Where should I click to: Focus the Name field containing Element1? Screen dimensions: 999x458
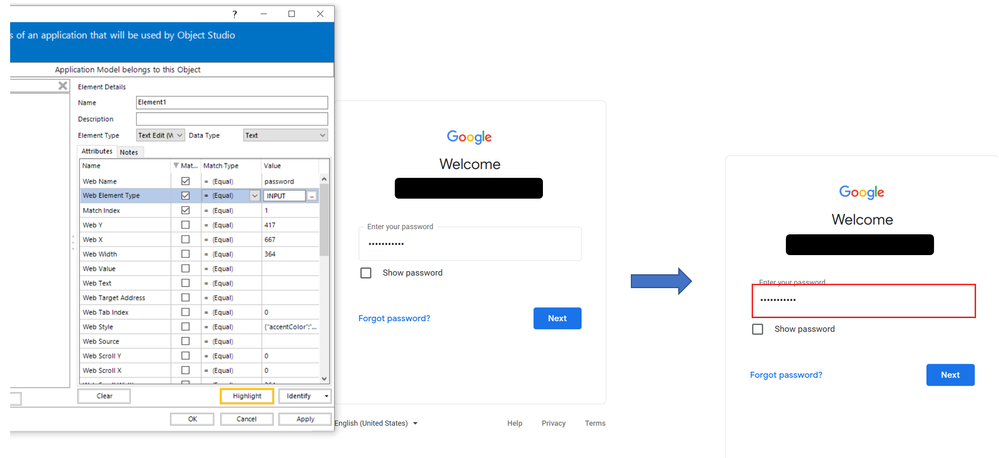pos(232,103)
